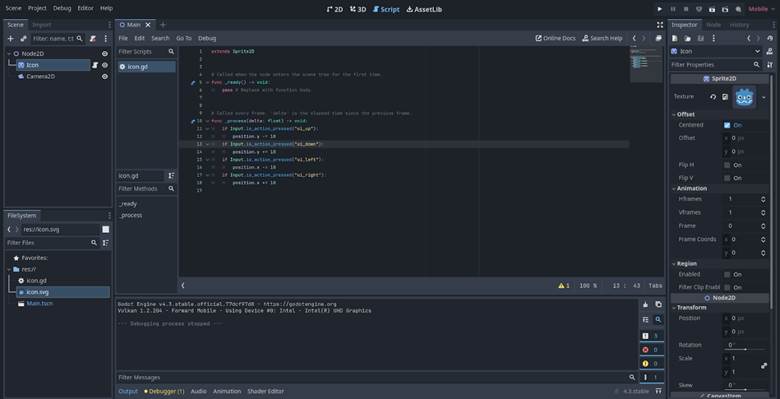Collapse the Node2D tree root

(9, 54)
